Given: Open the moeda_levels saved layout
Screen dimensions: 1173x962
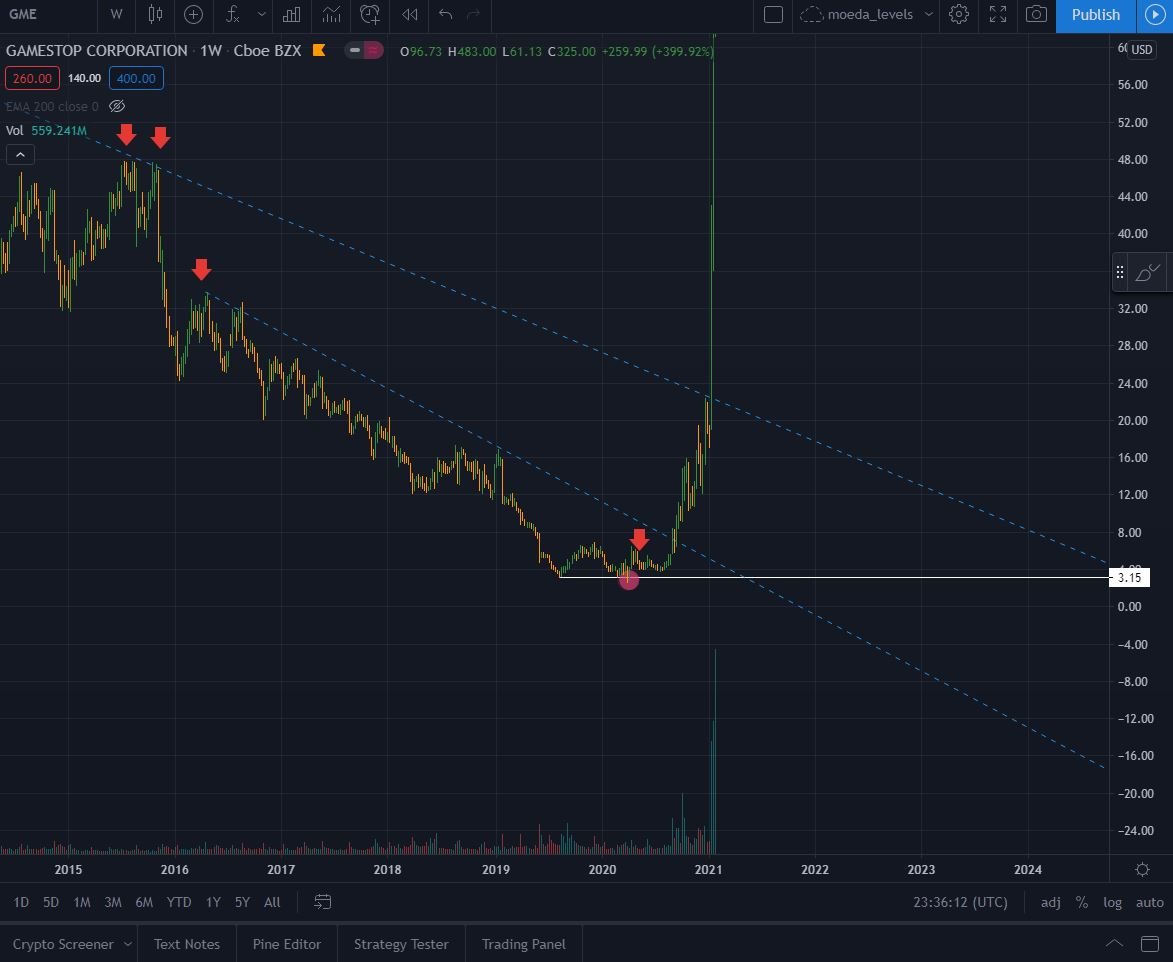Looking at the screenshot, I should 857,14.
